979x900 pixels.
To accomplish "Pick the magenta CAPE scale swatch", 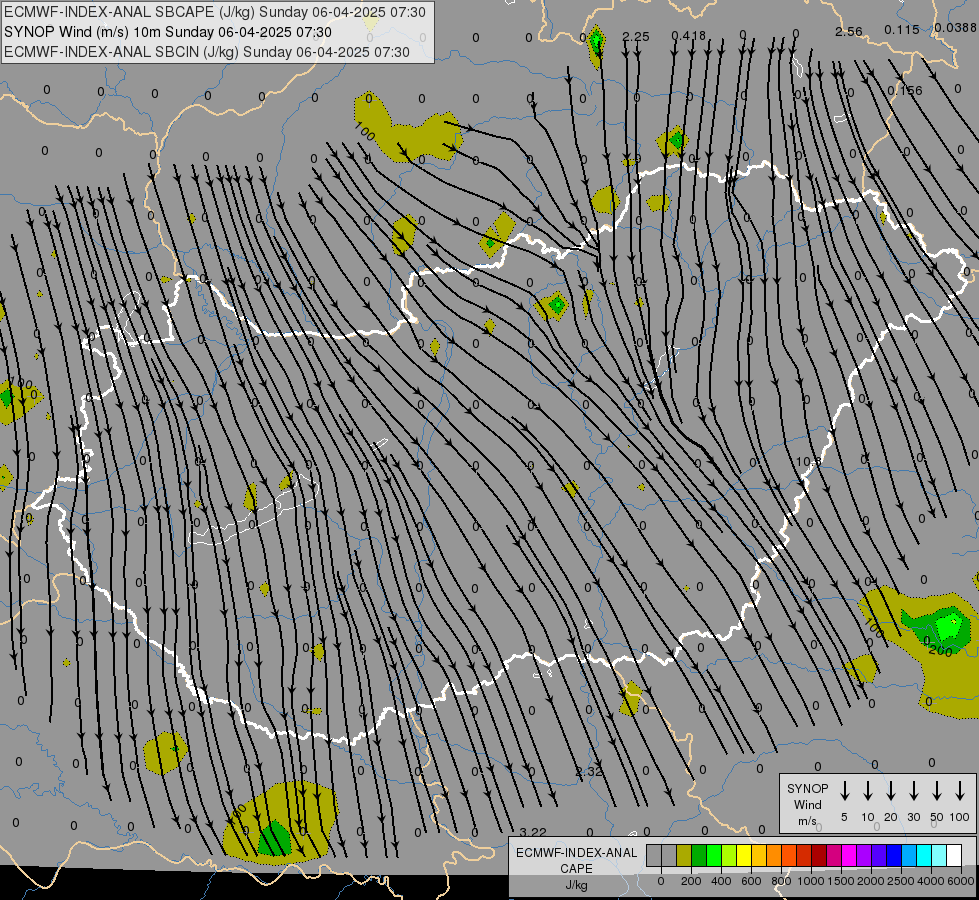I will coord(850,855).
